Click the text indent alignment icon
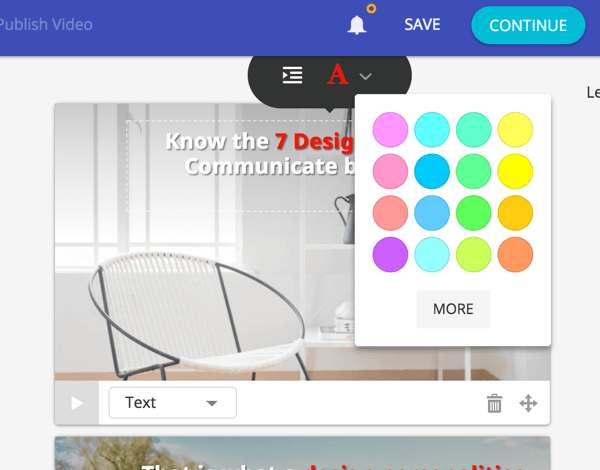This screenshot has width=600, height=470. coord(292,75)
